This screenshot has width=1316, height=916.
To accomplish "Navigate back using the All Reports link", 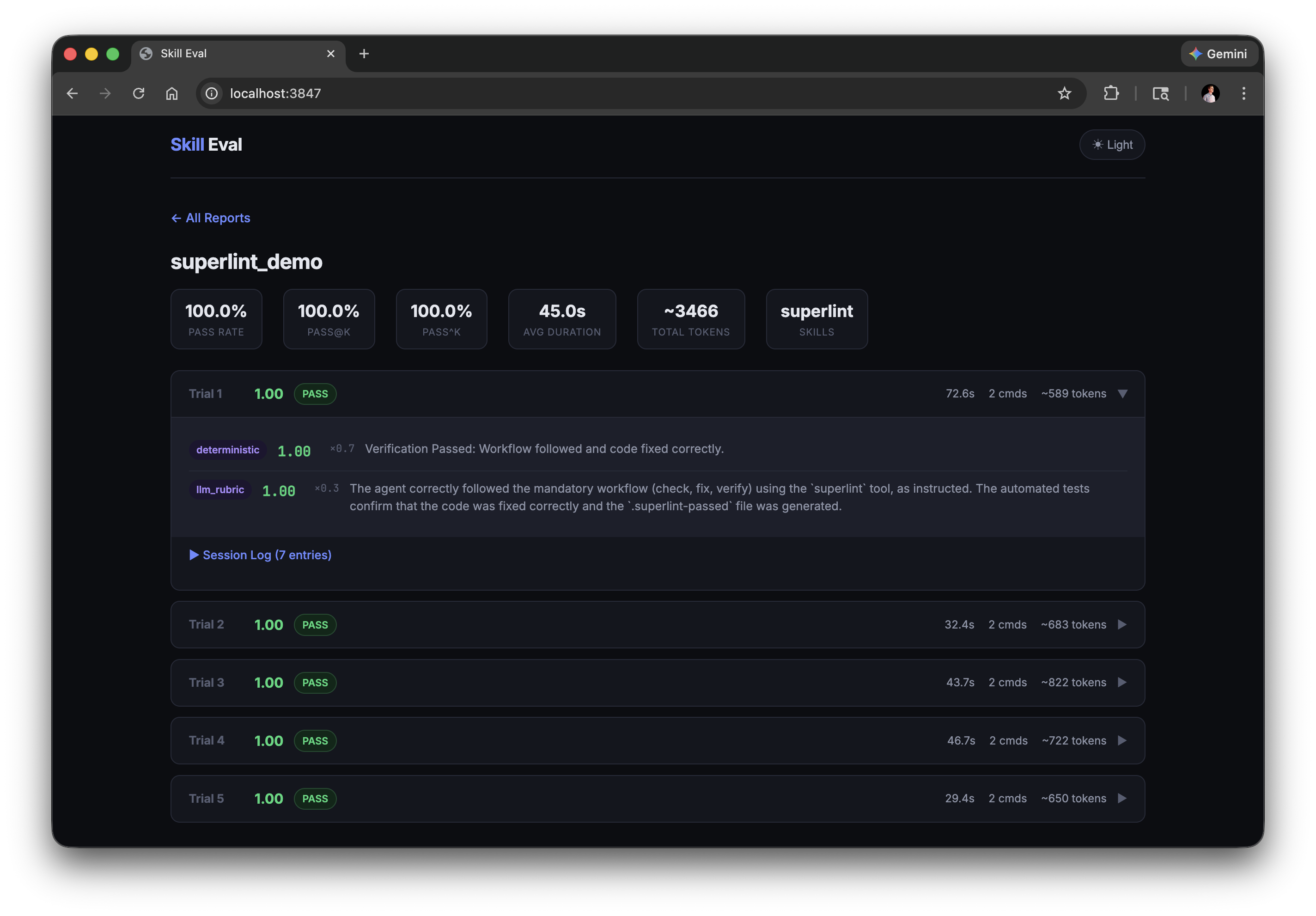I will (210, 218).
